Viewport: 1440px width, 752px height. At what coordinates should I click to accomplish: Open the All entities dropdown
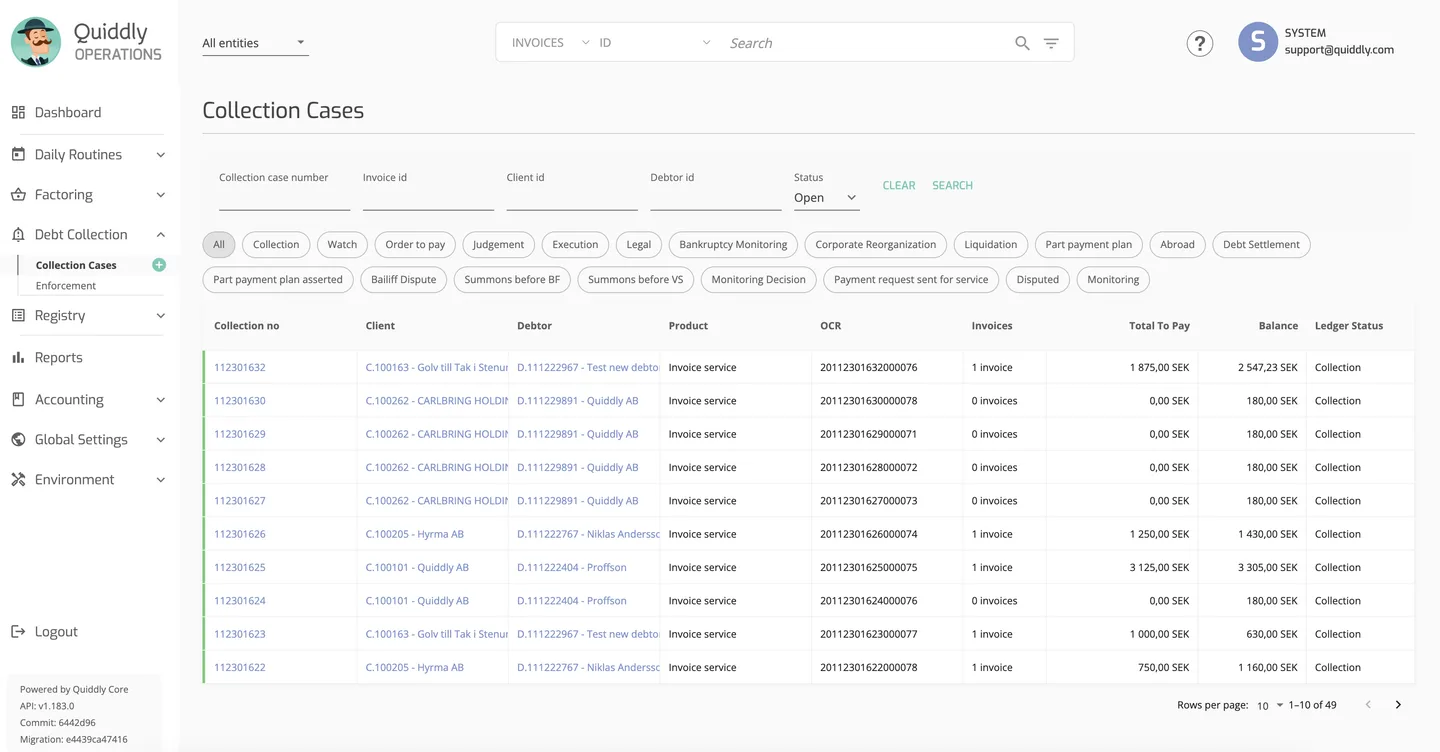255,43
